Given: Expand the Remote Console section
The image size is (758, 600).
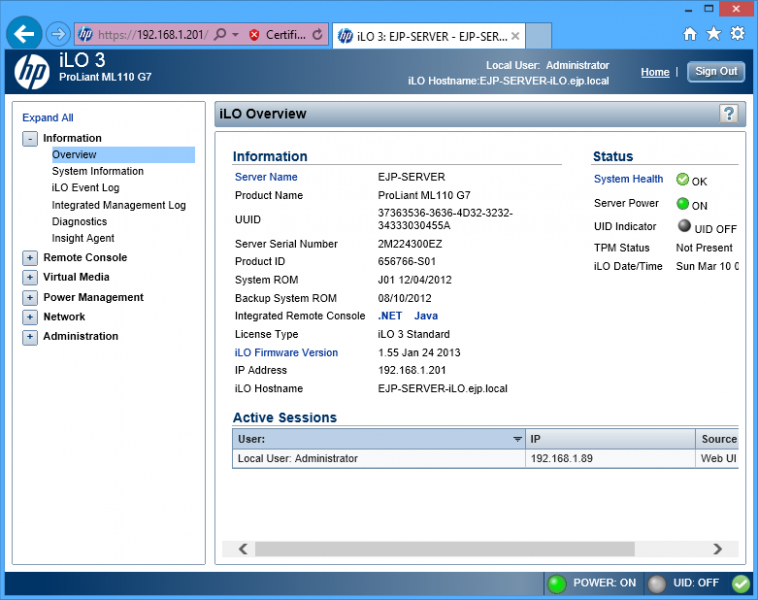Looking at the screenshot, I should (30, 258).
